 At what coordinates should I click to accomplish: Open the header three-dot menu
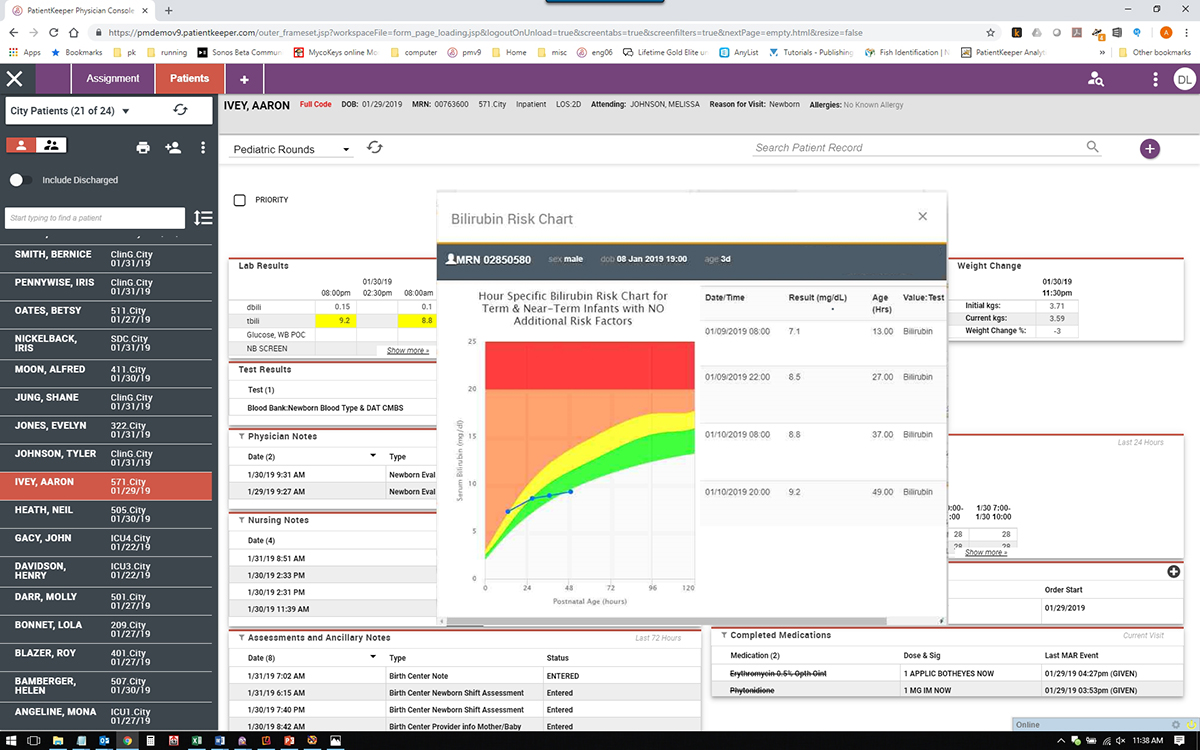(x=1156, y=79)
